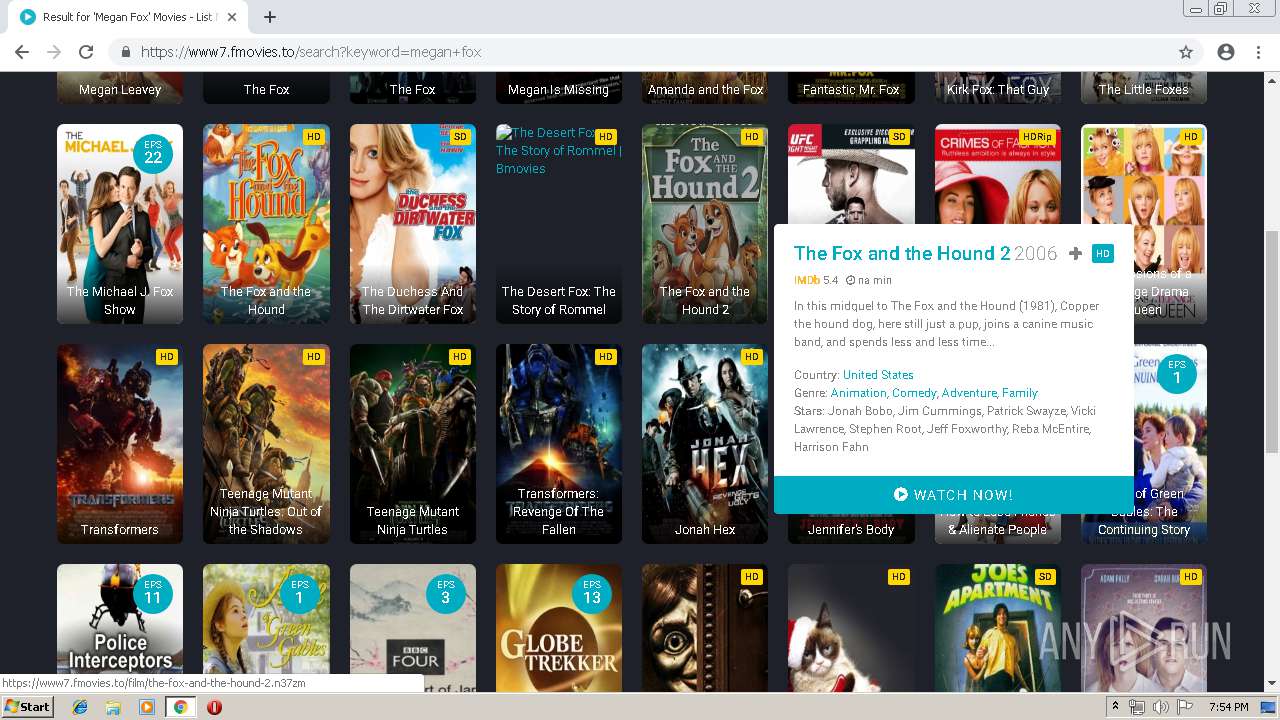Viewport: 1280px width, 720px height.
Task: Open File Explorer folder icon in taskbar
Action: coord(113,707)
